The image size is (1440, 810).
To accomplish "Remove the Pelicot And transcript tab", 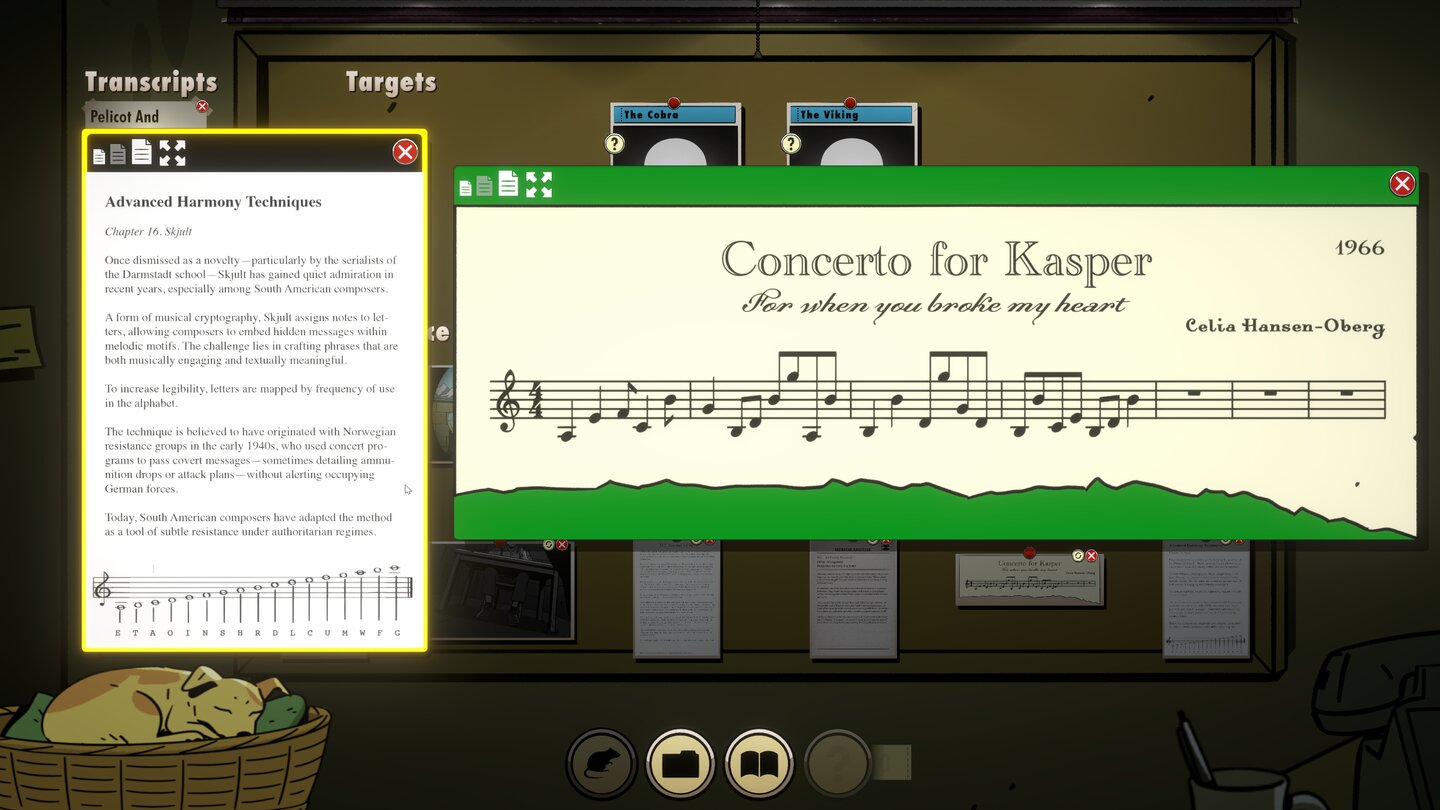I will click(202, 106).
